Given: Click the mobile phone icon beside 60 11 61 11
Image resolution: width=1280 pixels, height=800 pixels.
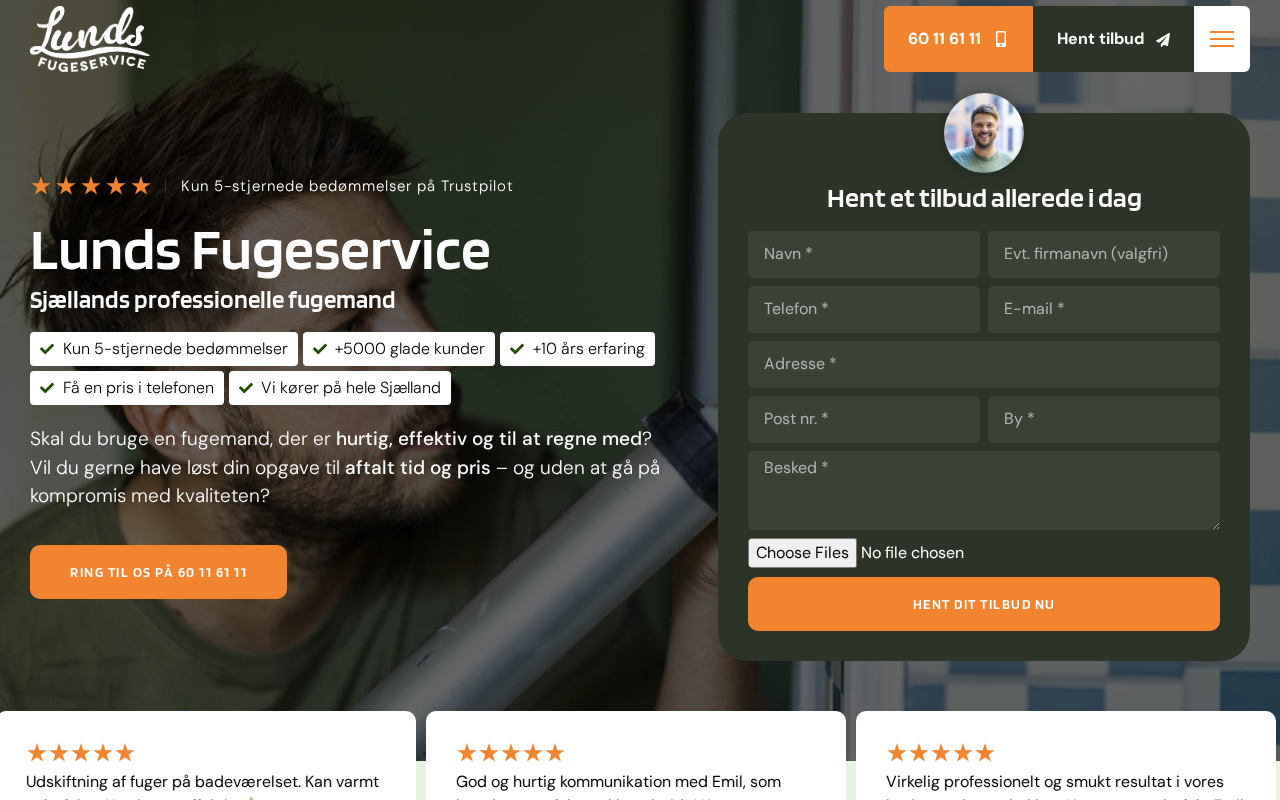Looking at the screenshot, I should coord(1001,39).
